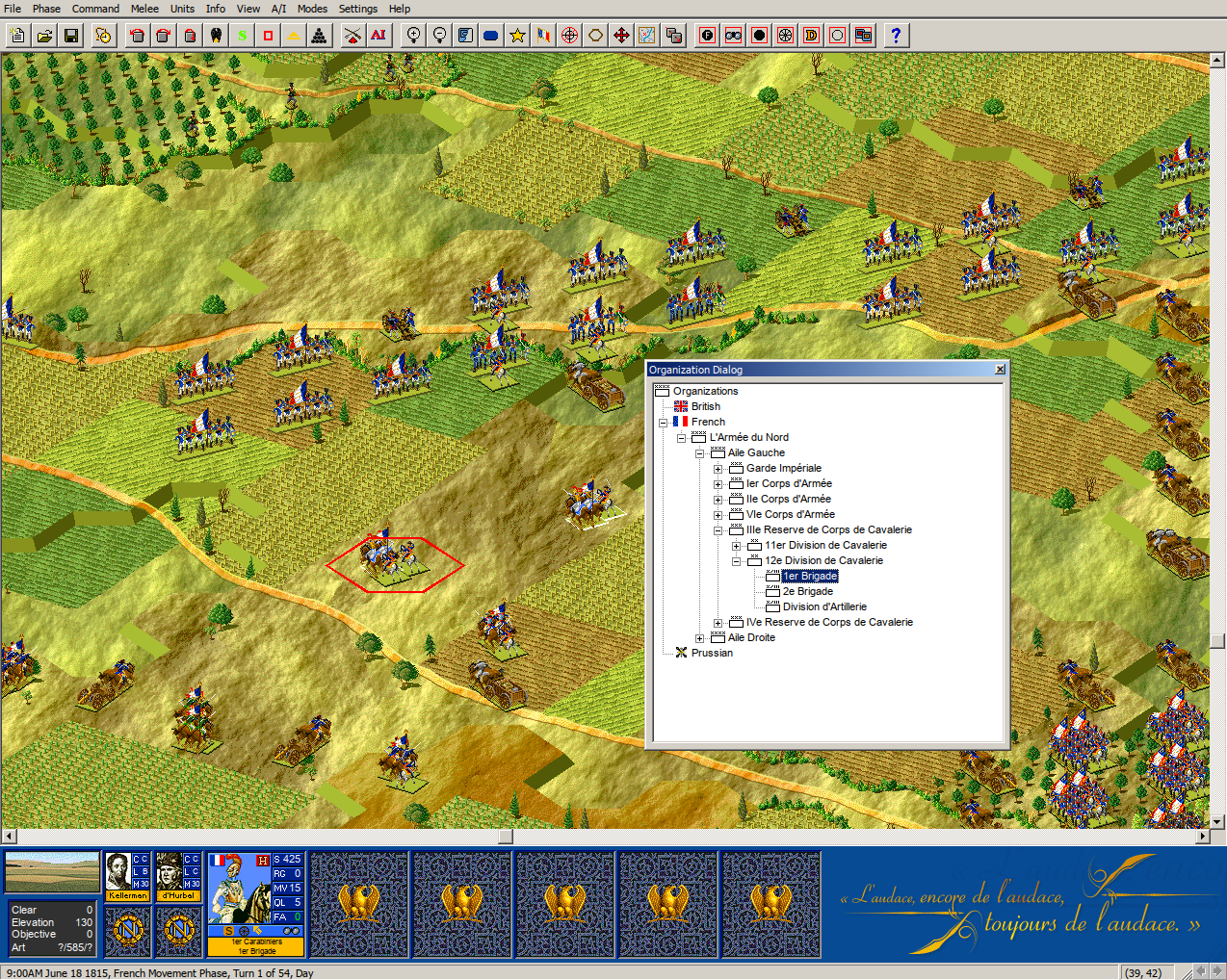Open the Command menu
Viewport: 1227px width, 980px height.
tap(95, 9)
